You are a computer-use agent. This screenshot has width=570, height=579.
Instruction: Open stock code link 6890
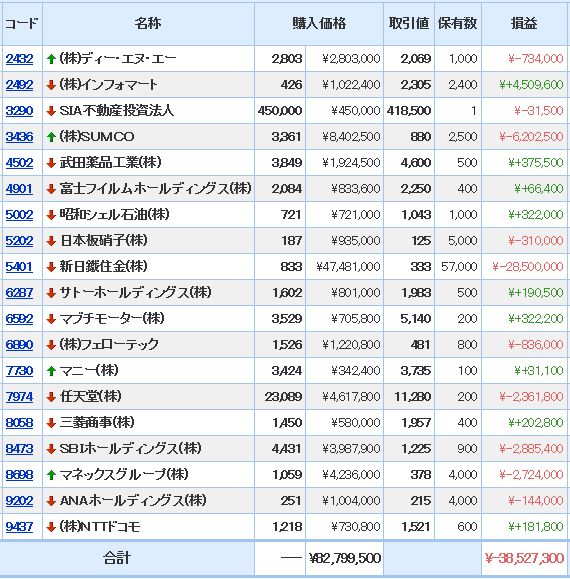pyautogui.click(x=19, y=345)
